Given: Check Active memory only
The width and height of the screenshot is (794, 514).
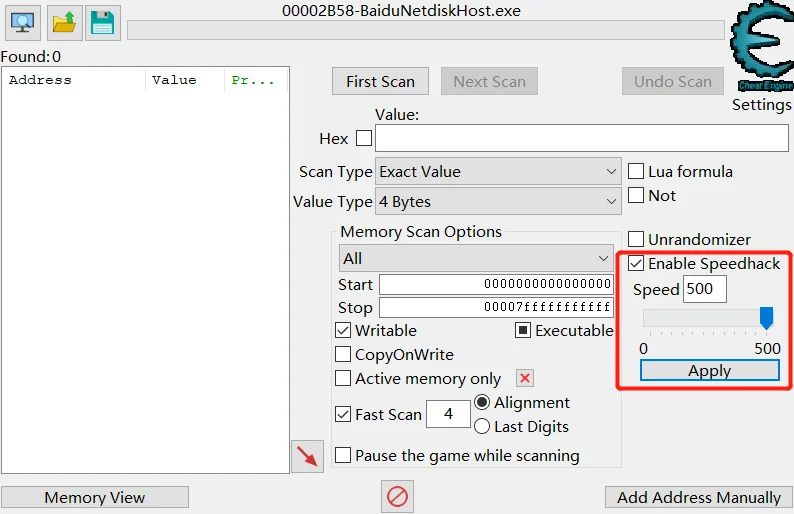Looking at the screenshot, I should pyautogui.click(x=343, y=378).
